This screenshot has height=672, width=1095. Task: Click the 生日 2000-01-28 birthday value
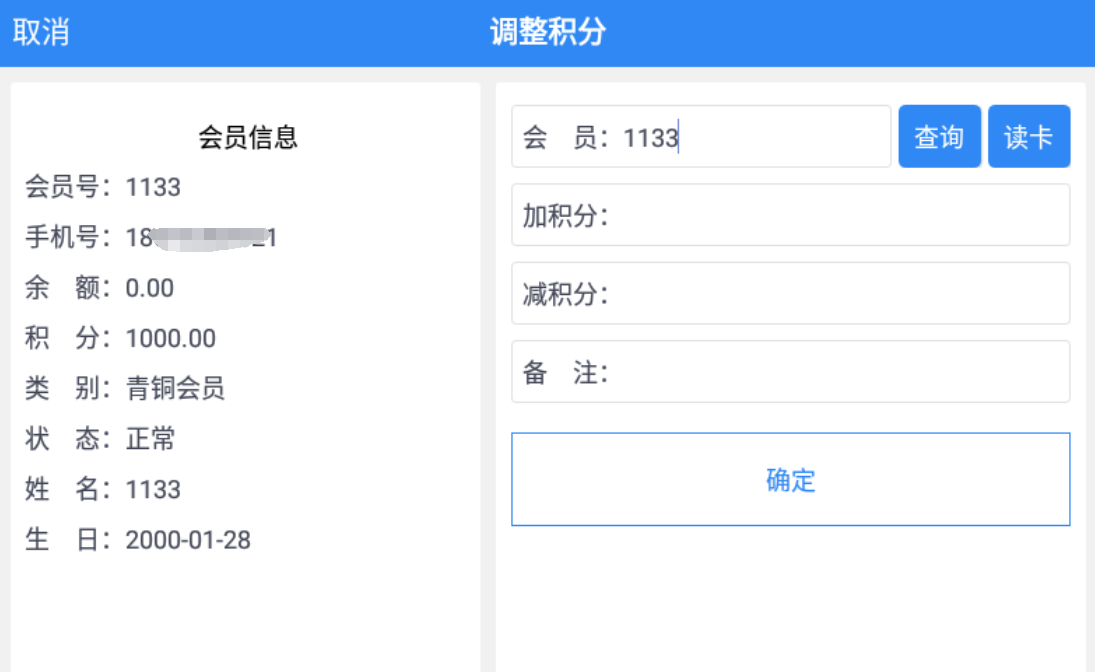pos(188,540)
